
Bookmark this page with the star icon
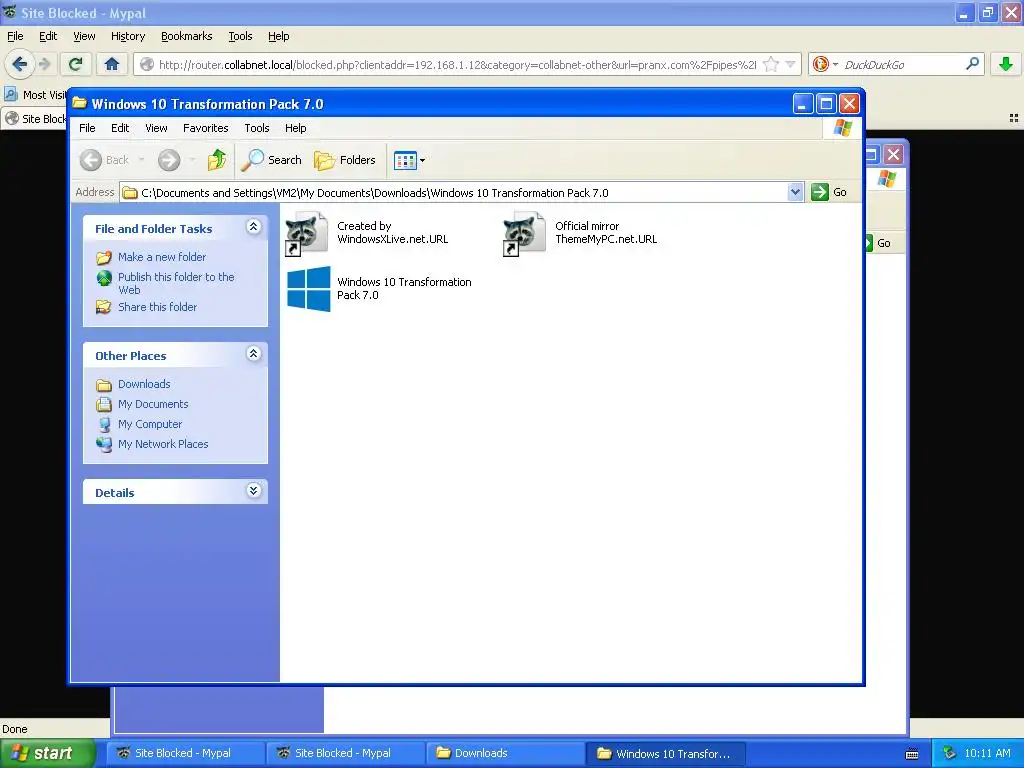(x=771, y=64)
